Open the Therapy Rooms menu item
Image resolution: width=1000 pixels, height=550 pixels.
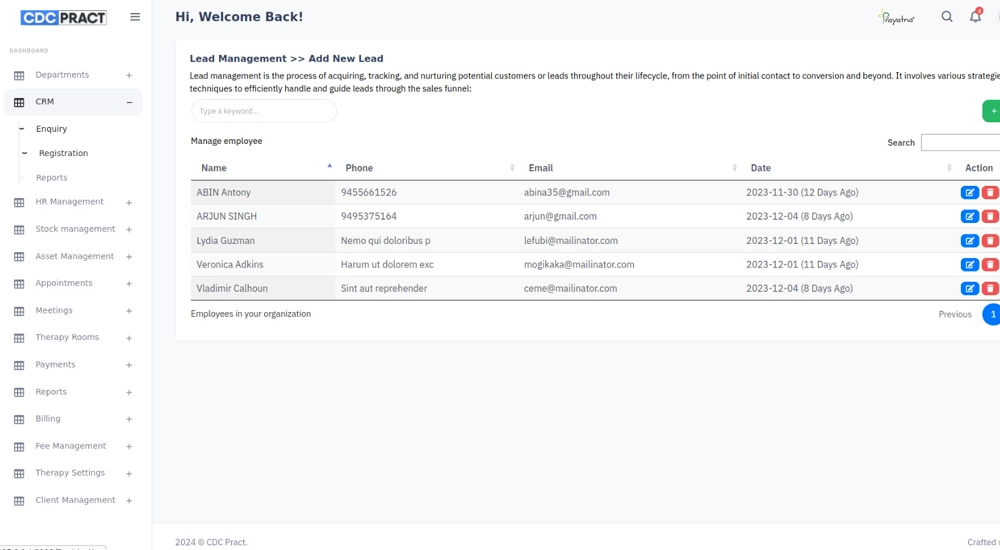pyautogui.click(x=67, y=338)
